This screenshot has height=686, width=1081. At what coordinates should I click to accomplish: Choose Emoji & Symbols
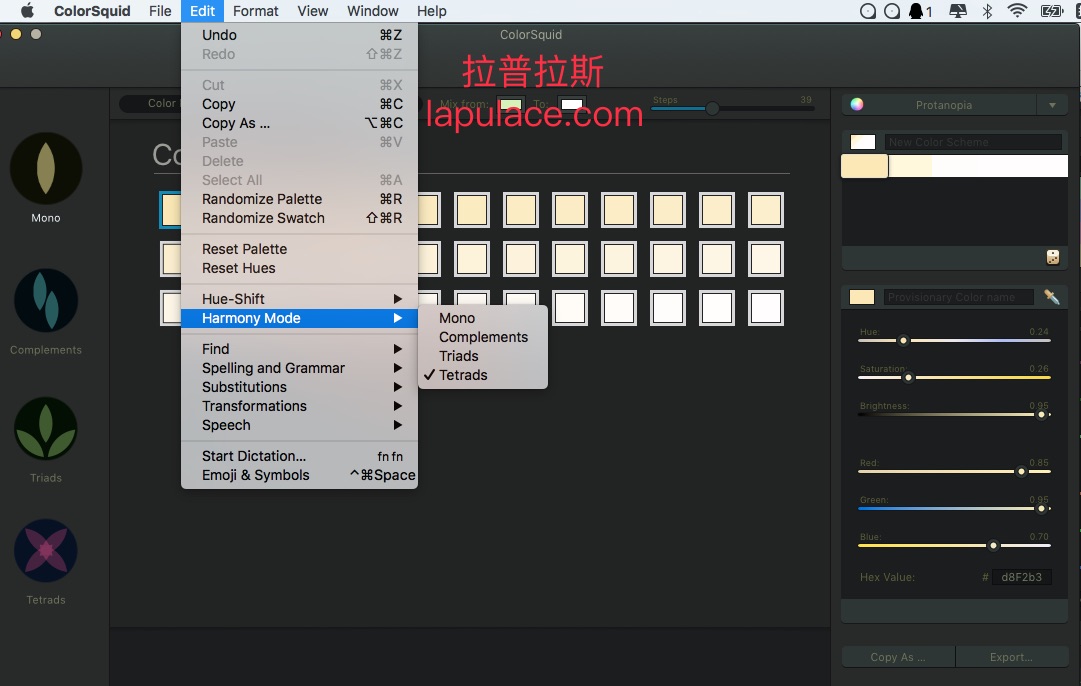click(299, 475)
